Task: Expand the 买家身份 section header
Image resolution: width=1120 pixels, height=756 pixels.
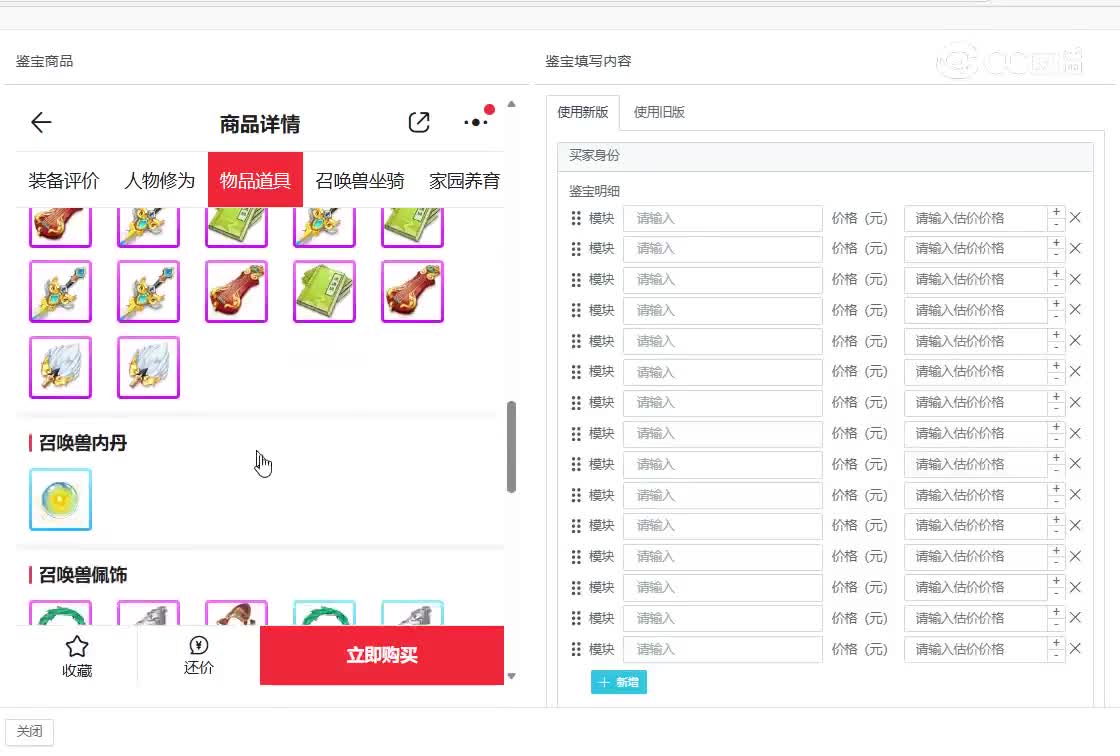Action: [825, 156]
